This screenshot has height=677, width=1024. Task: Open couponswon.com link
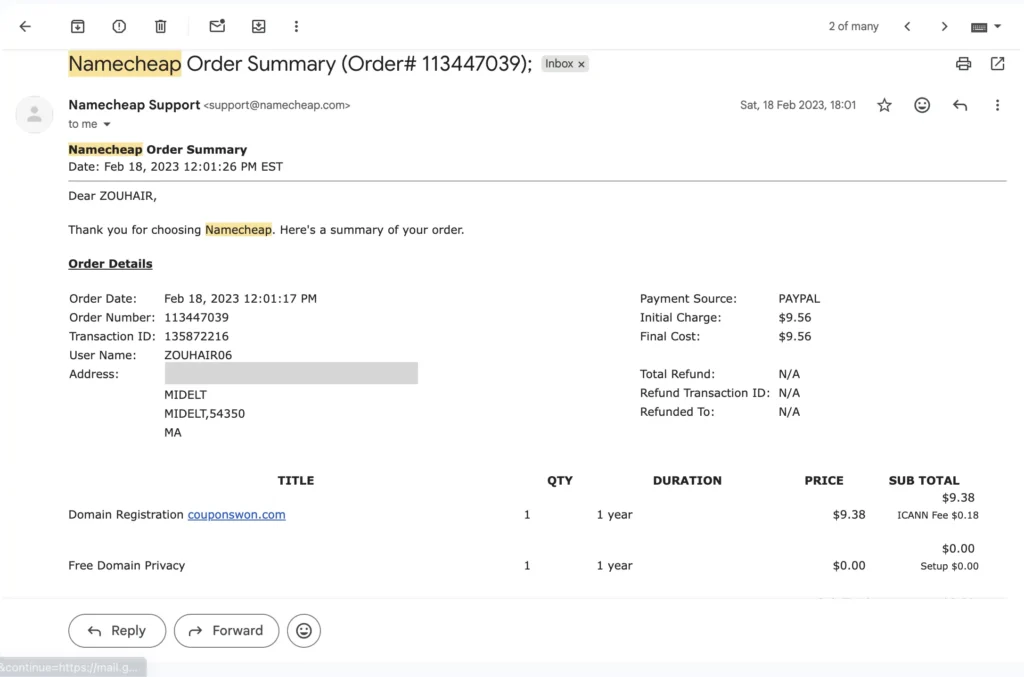tap(236, 514)
